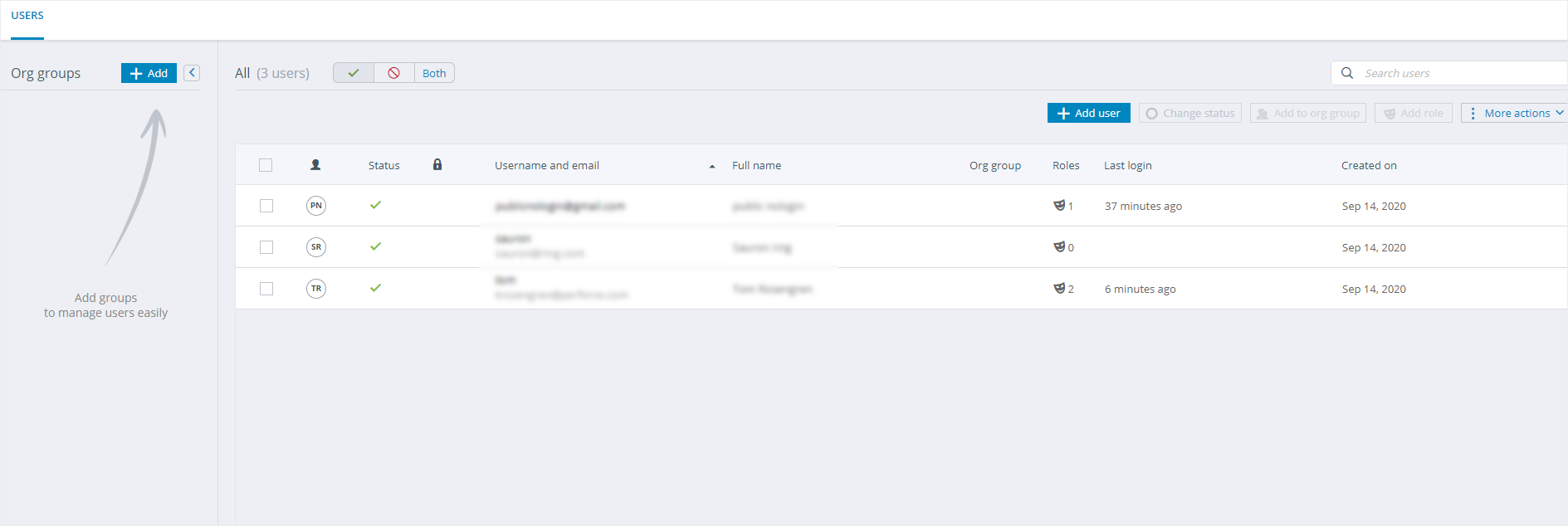Click roles mask icon in PN row
This screenshot has width=1568, height=526.
click(x=1059, y=206)
